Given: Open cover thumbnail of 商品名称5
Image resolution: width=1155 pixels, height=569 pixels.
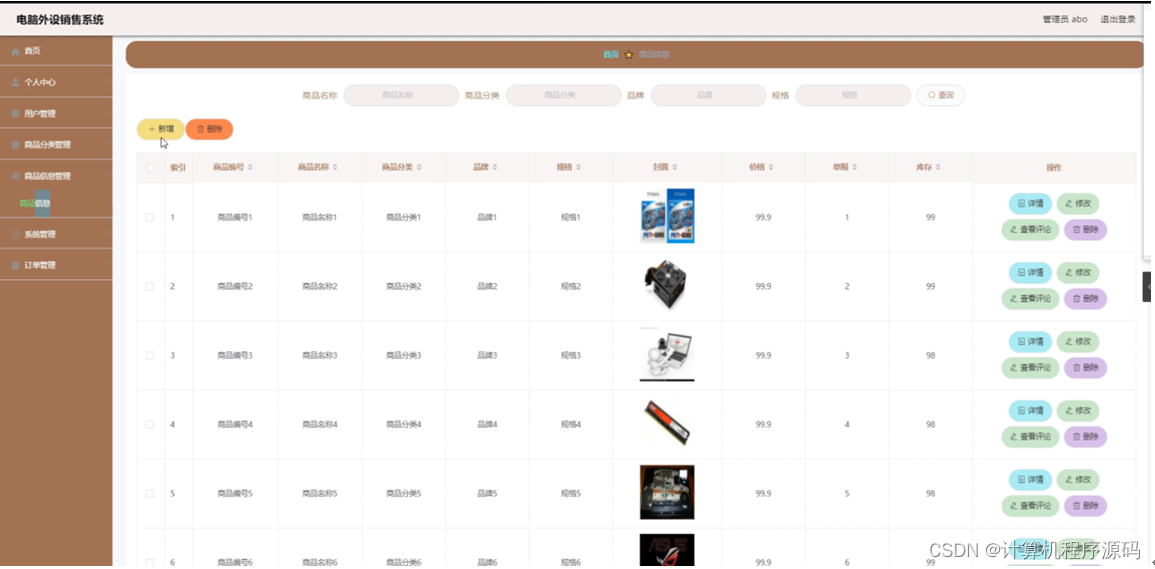Looking at the screenshot, I should pos(667,492).
